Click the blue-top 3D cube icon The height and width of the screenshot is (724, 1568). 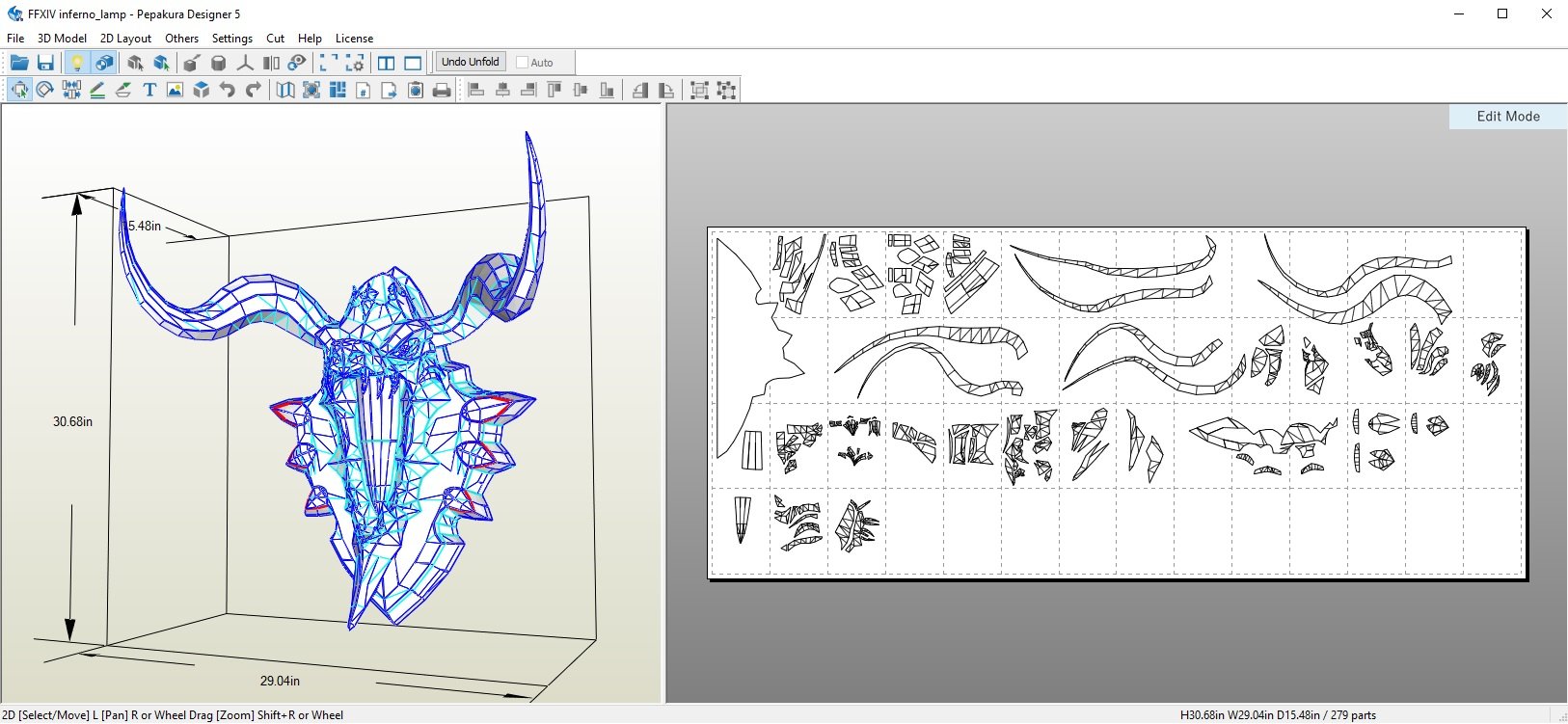[202, 90]
